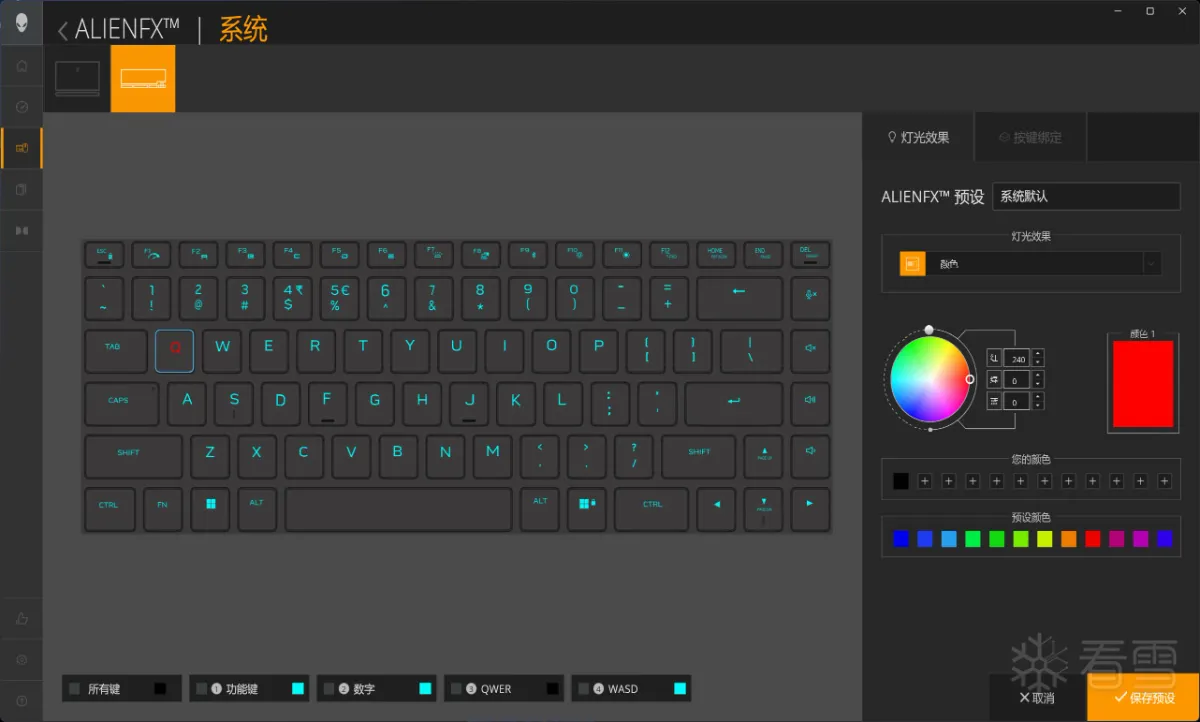Select the ESC key

coord(102,255)
